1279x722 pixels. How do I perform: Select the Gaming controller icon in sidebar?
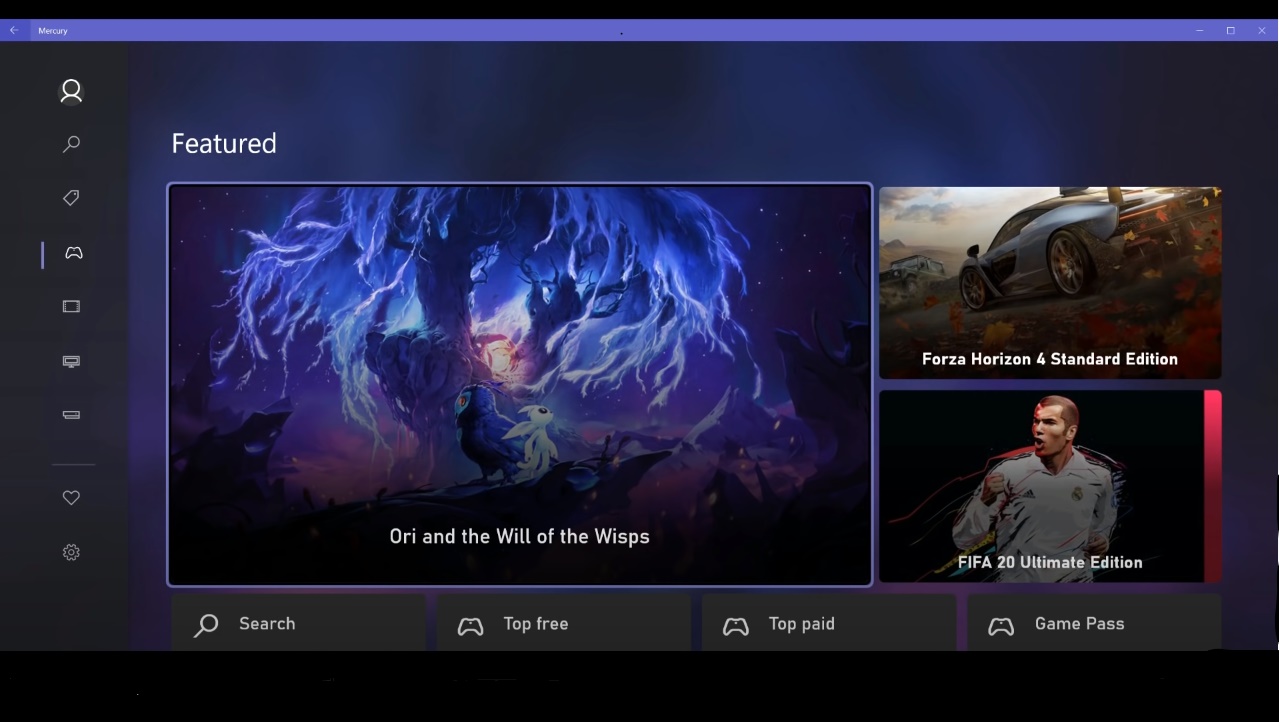click(x=73, y=253)
